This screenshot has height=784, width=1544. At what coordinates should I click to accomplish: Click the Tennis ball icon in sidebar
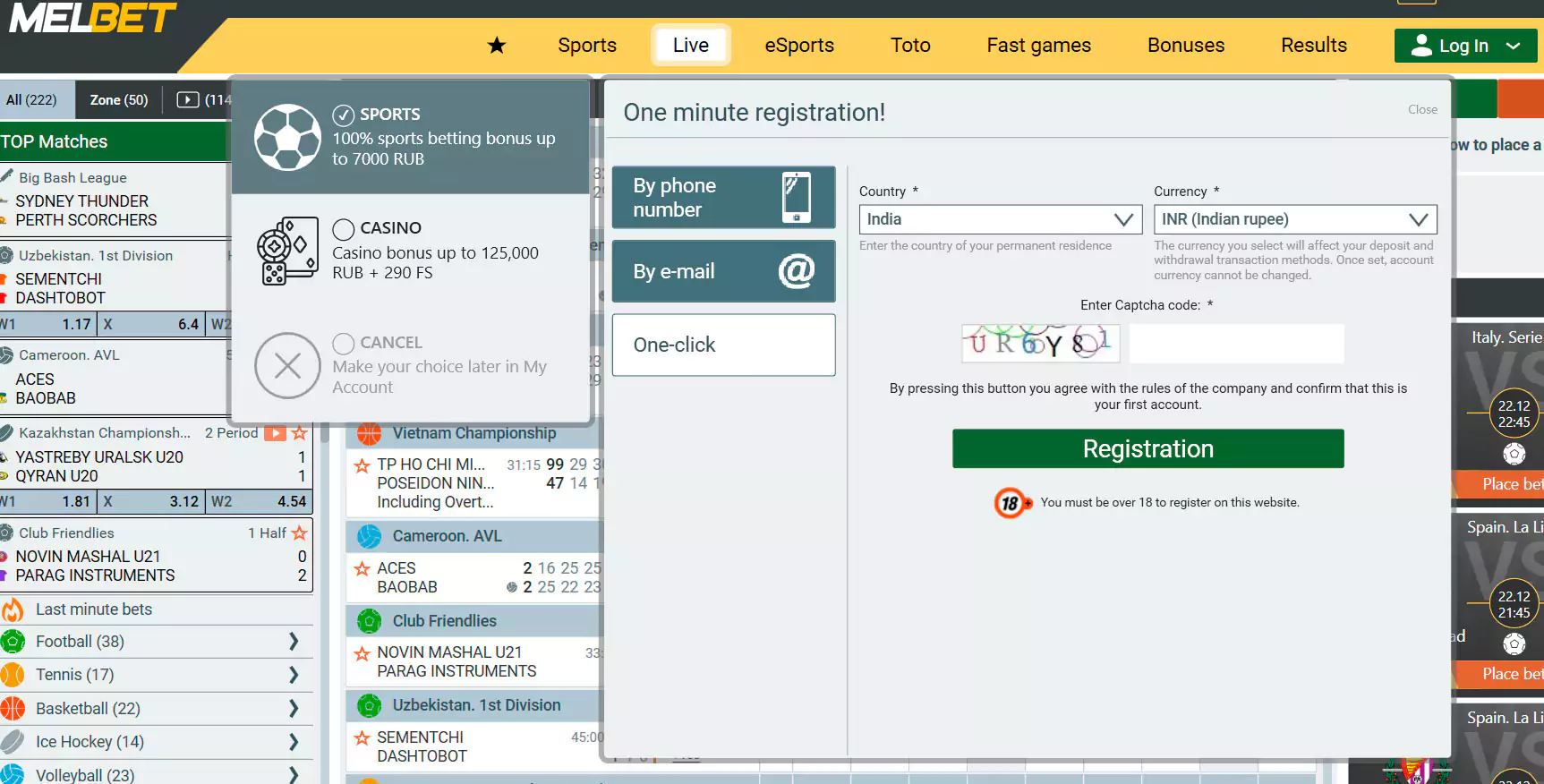[13, 675]
